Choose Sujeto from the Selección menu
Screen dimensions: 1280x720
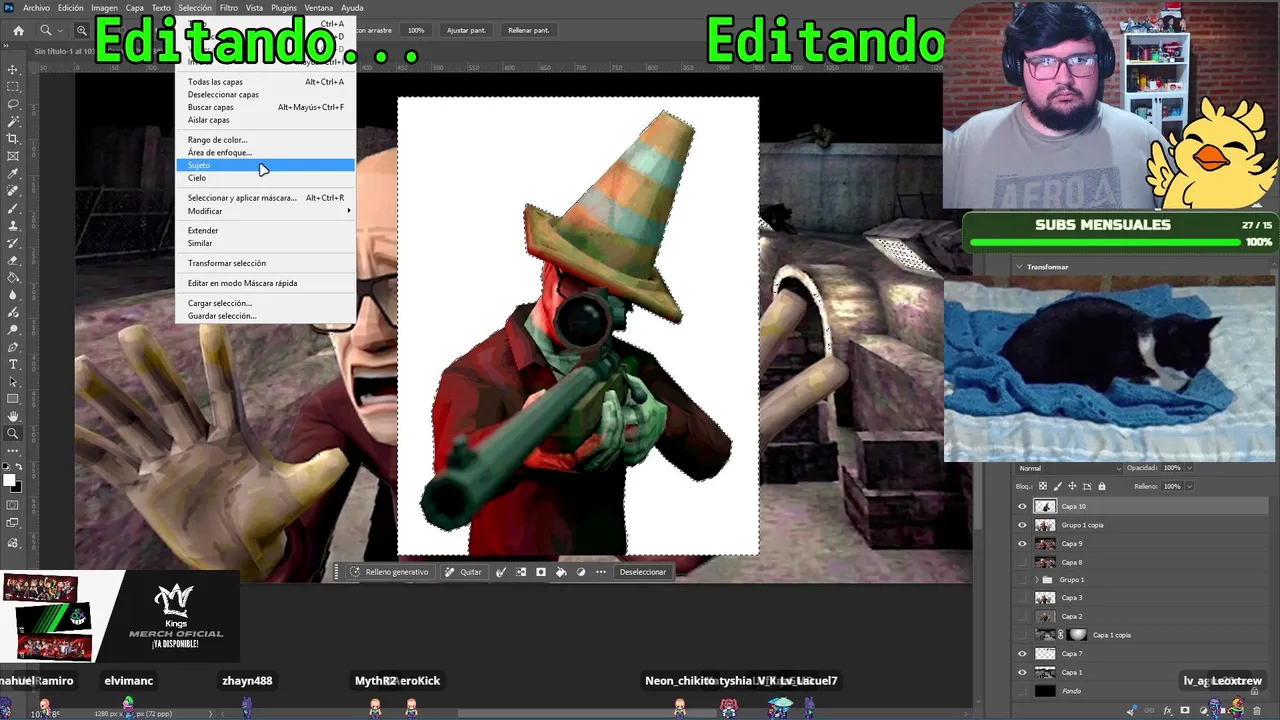[265, 165]
